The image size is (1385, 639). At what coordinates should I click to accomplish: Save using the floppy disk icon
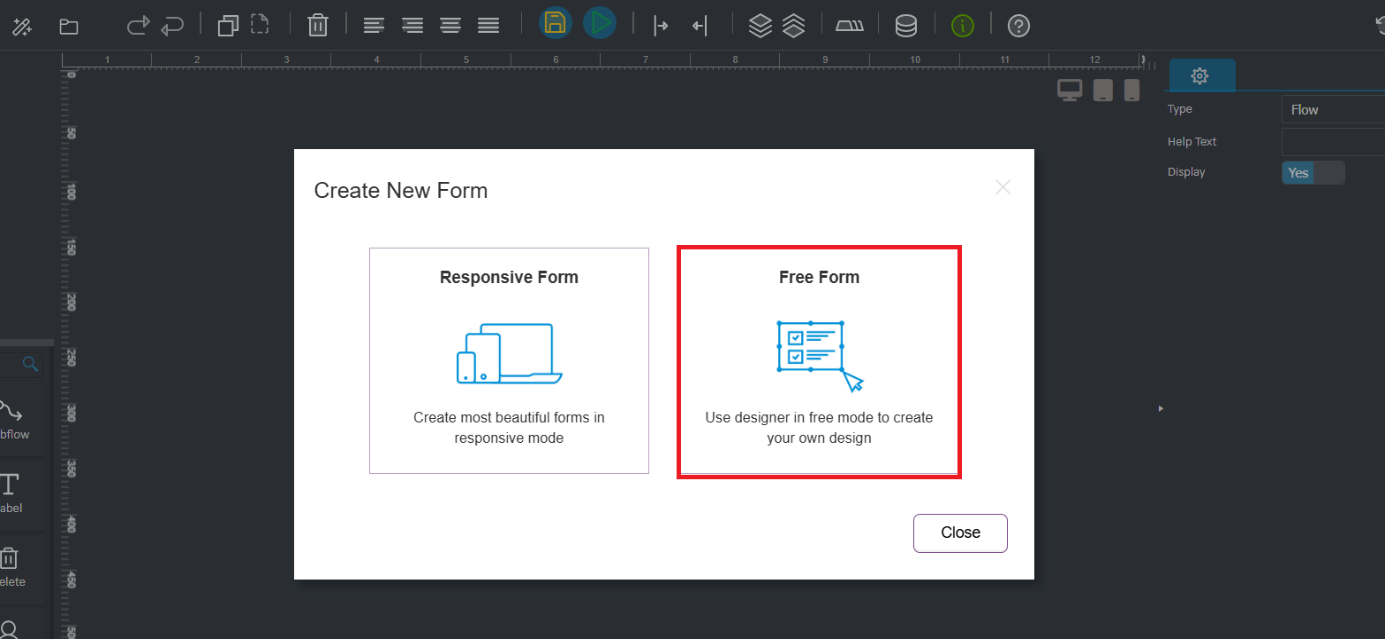[555, 23]
